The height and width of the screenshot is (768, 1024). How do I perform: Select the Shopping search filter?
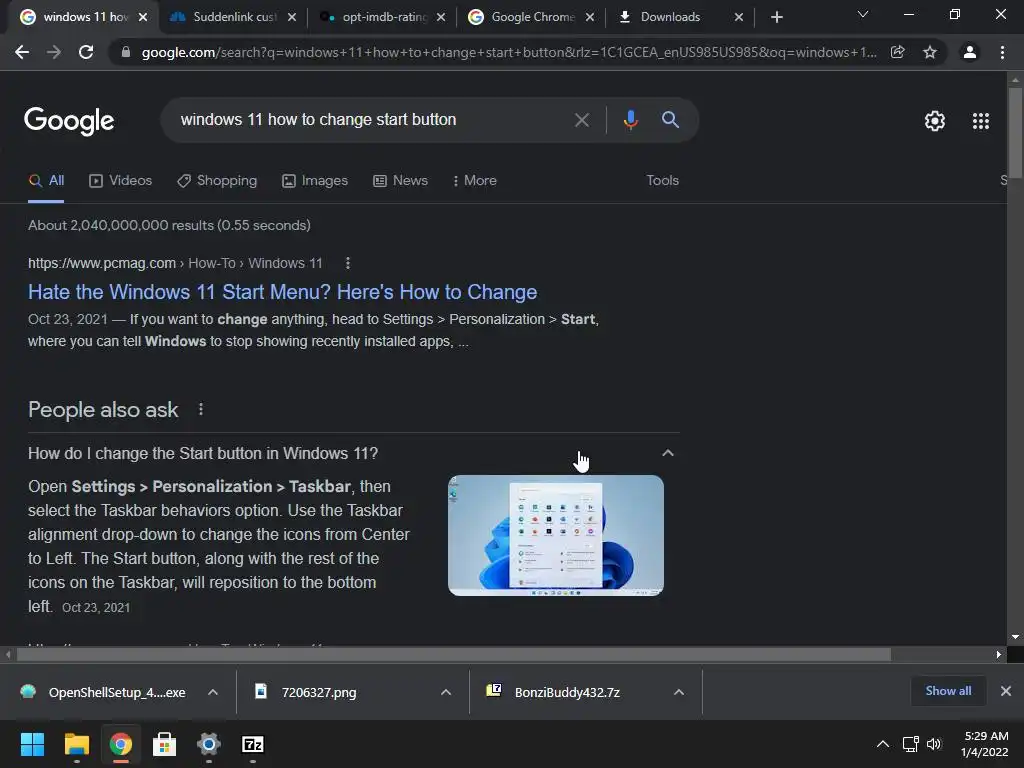[x=217, y=181]
